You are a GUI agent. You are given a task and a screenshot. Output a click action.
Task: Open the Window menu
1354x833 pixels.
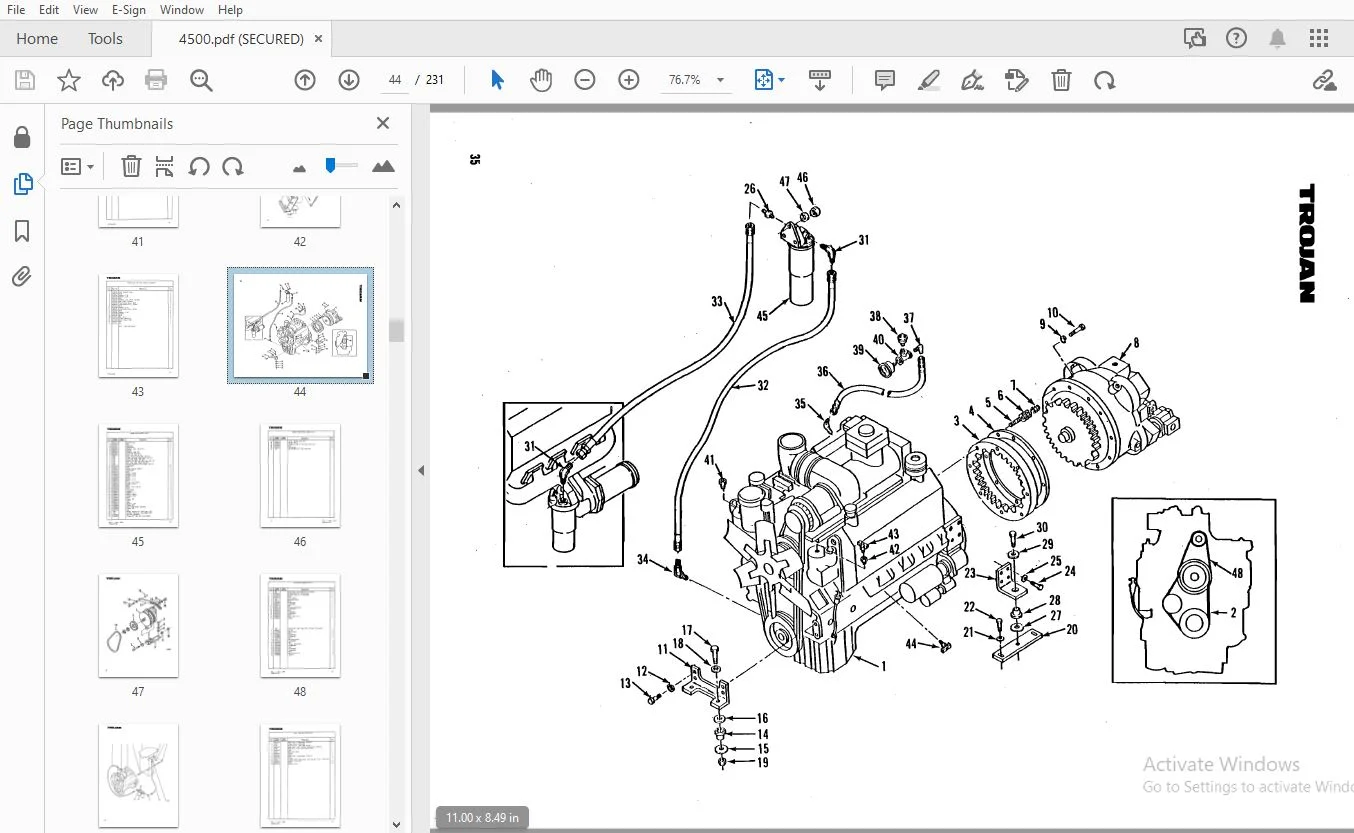[182, 10]
